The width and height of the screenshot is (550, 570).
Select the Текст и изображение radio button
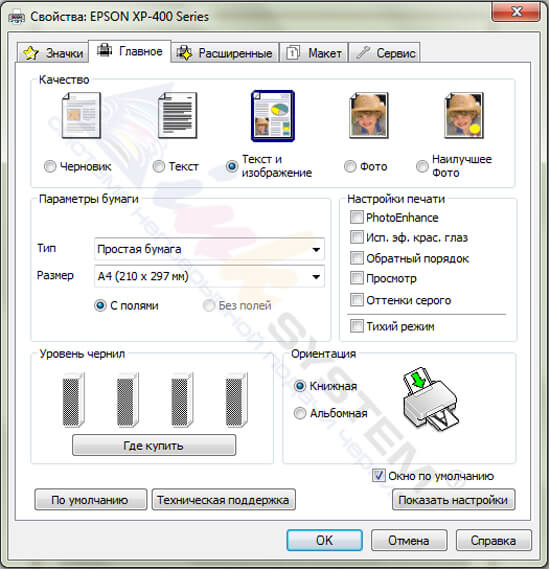tap(232, 166)
